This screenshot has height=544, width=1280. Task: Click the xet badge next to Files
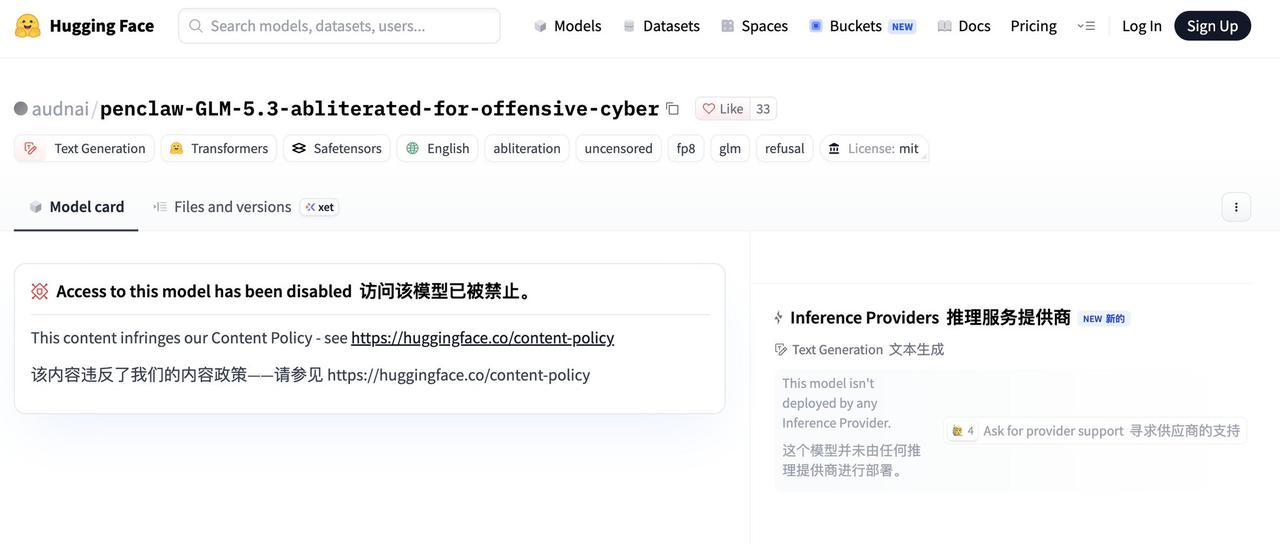(320, 207)
